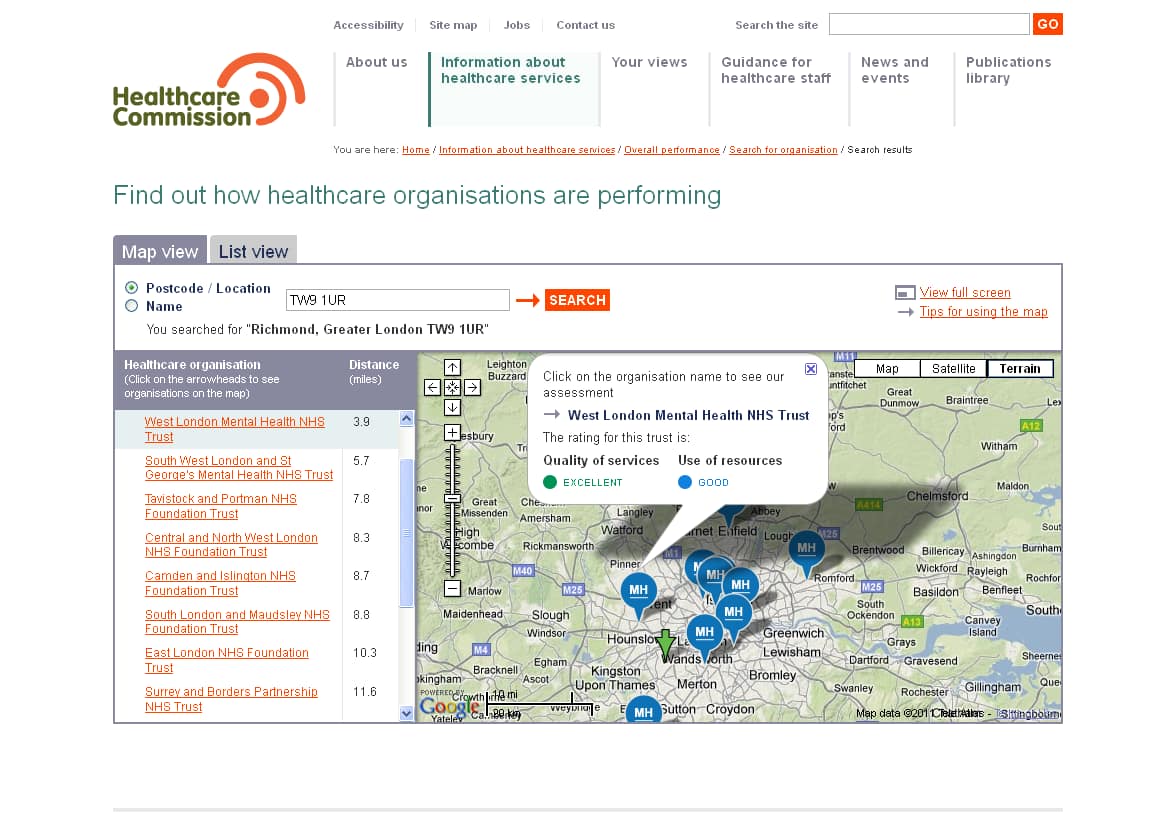Image resolution: width=1175 pixels, height=816 pixels.
Task: Switch to the List view tab
Action: pyautogui.click(x=253, y=252)
